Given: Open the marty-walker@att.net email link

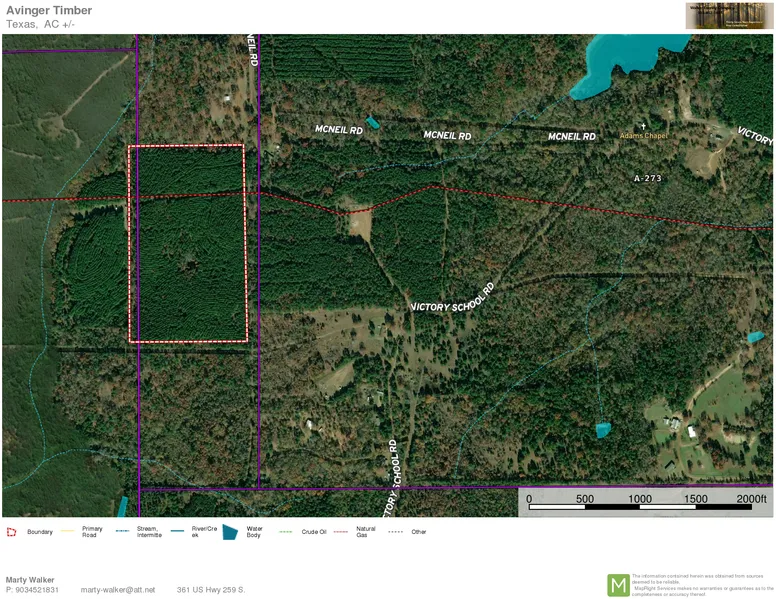Looking at the screenshot, I should (x=118, y=590).
